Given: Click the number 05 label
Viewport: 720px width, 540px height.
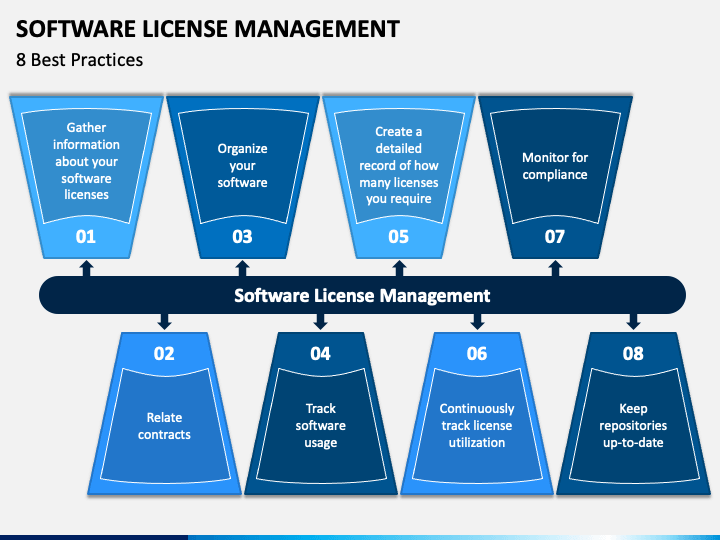Looking at the screenshot, I should click(x=398, y=236).
